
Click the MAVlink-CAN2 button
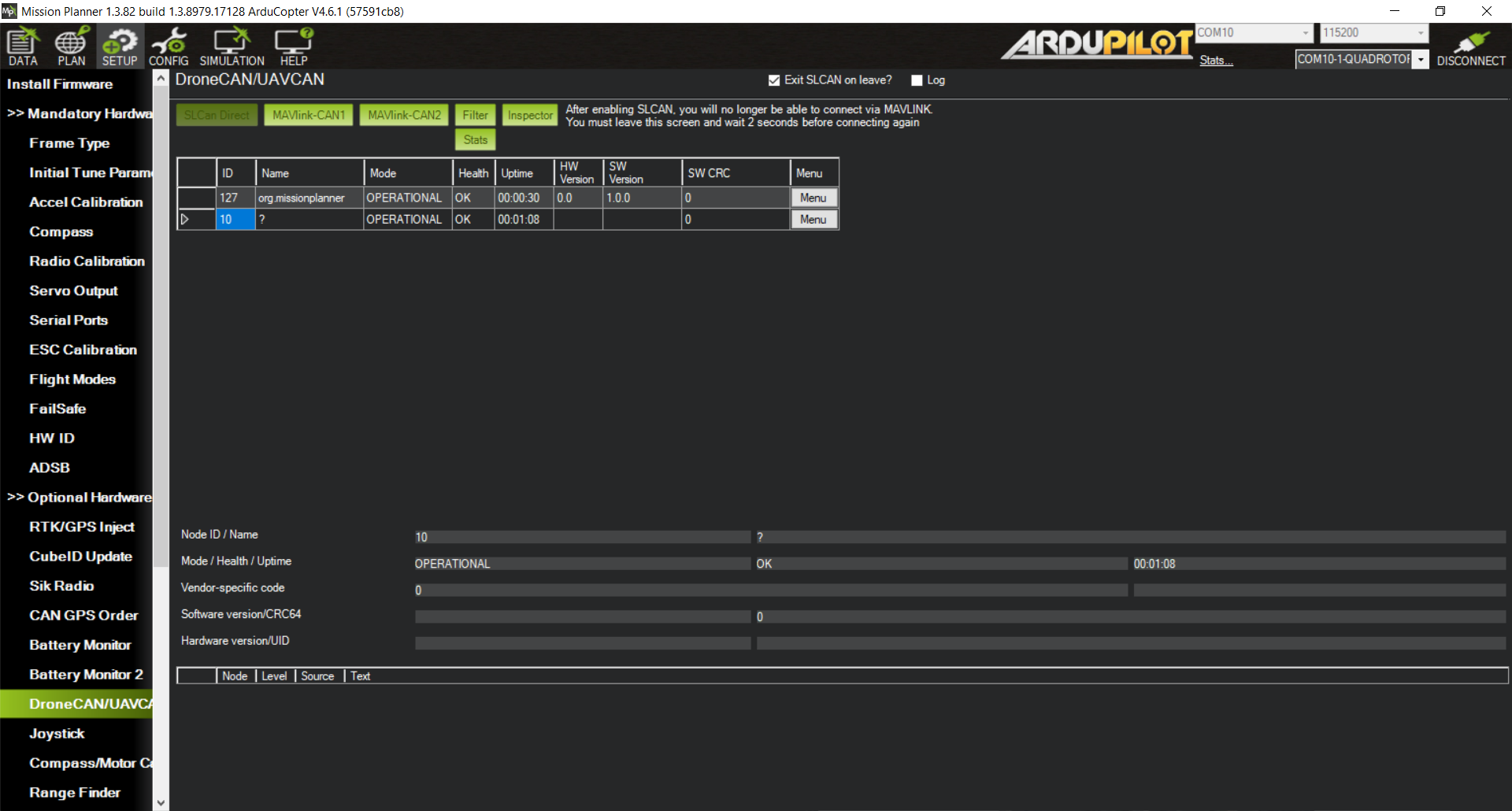pyautogui.click(x=405, y=115)
